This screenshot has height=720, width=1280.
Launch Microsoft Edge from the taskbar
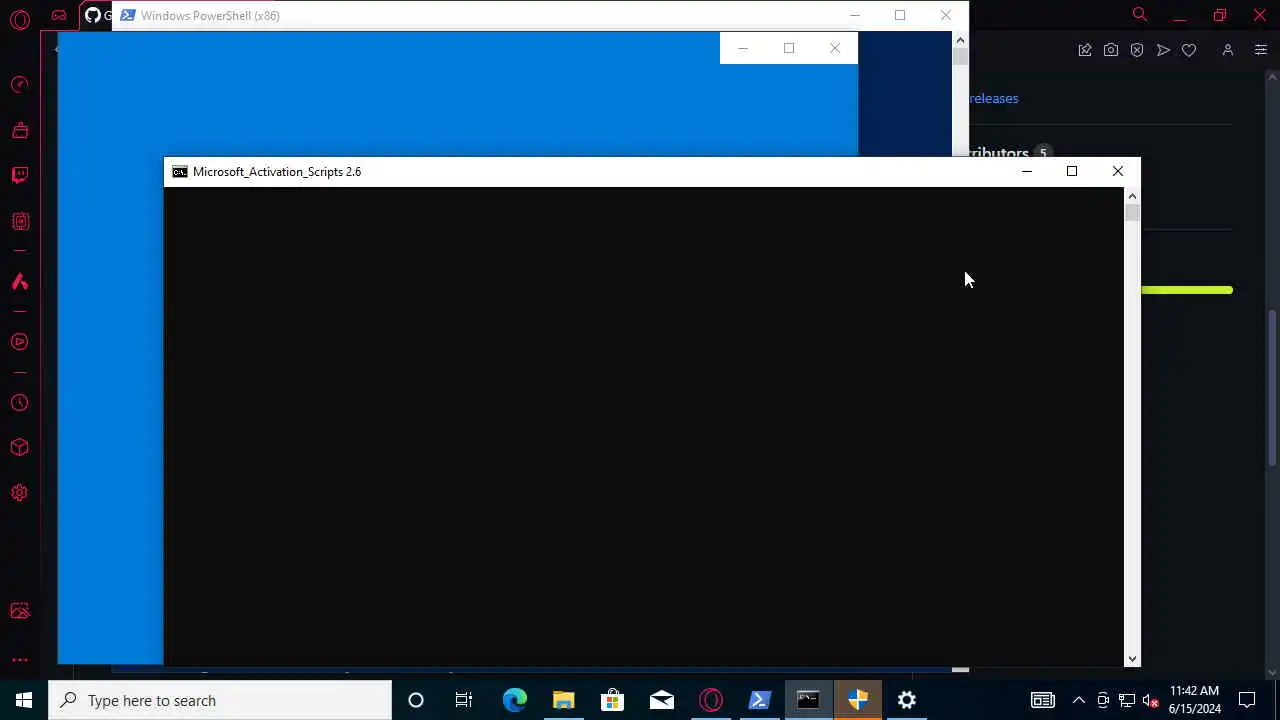[x=514, y=700]
